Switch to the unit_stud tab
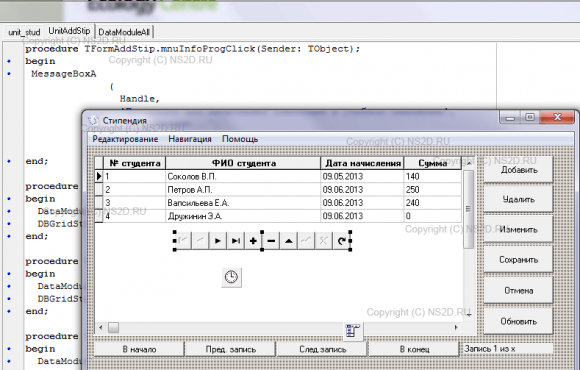This screenshot has height=370, width=580. pos(24,32)
